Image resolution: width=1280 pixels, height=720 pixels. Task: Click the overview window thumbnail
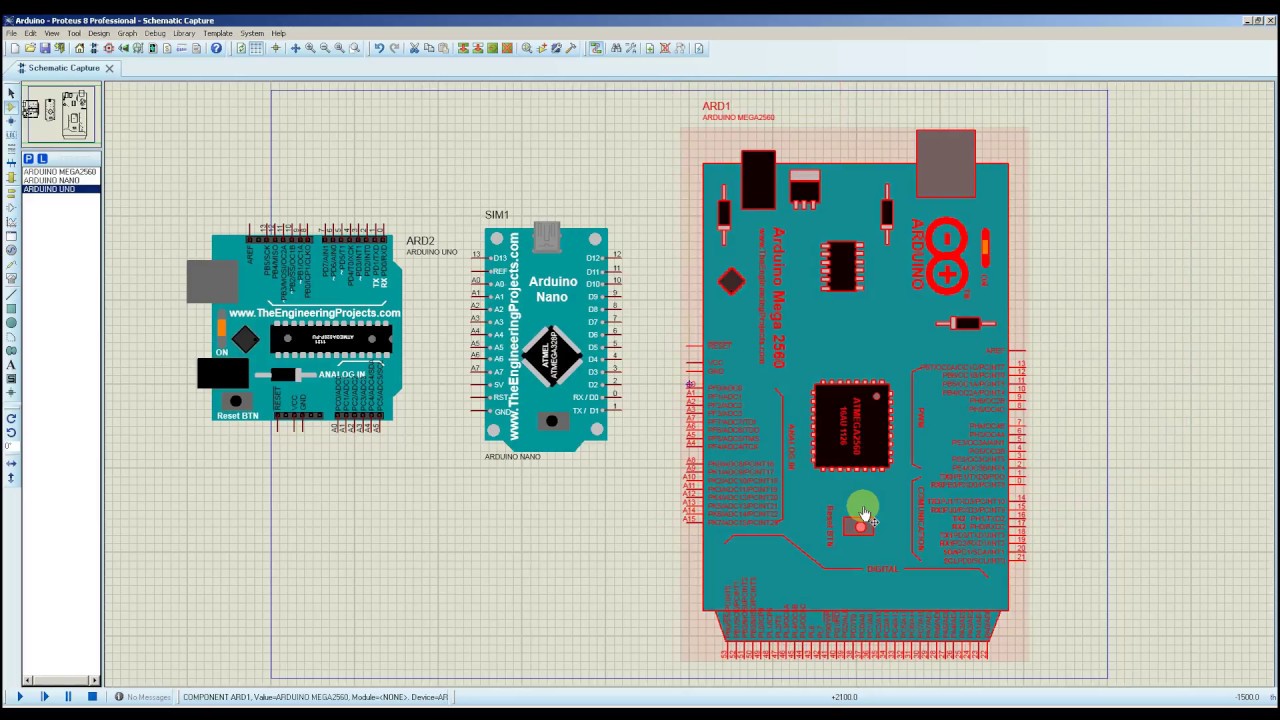[61, 114]
